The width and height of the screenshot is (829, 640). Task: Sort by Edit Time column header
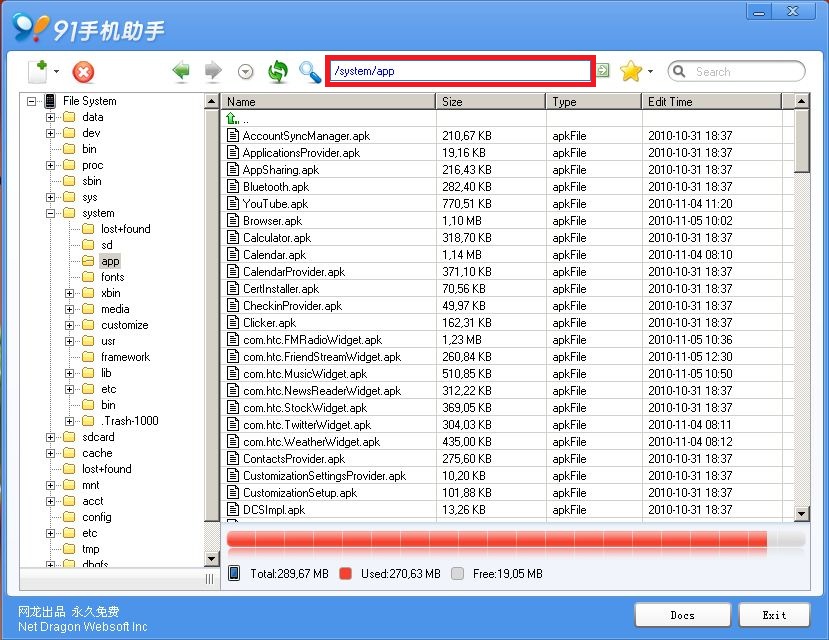point(712,101)
